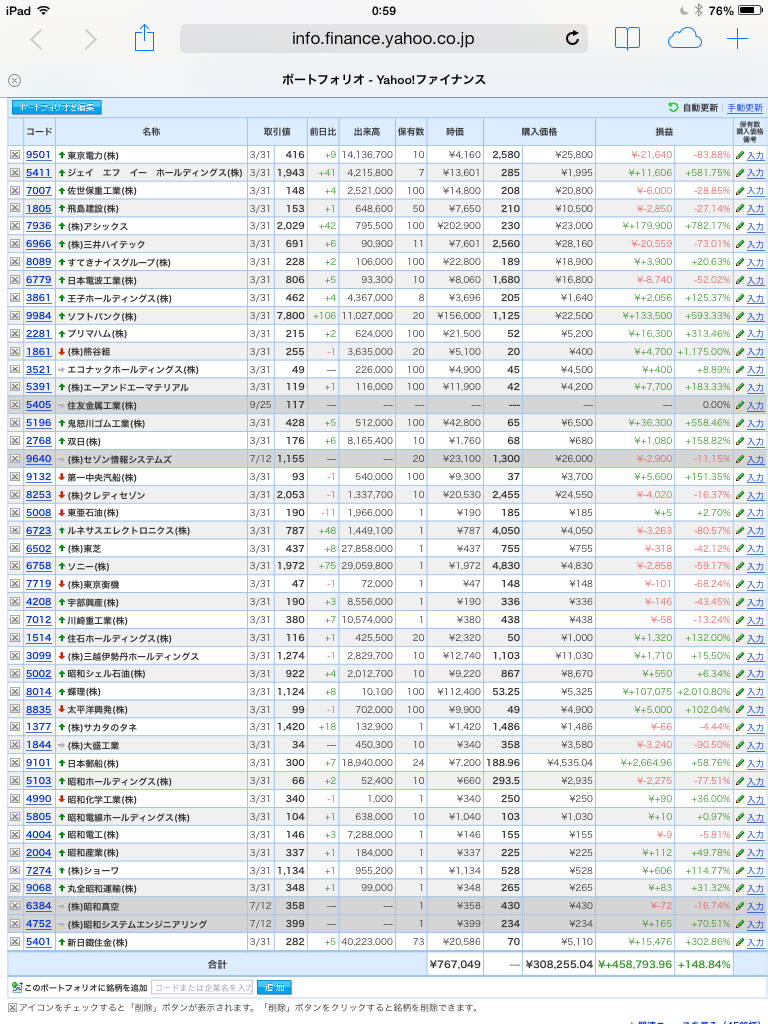Open the Safari bookmarks book icon
Image resolution: width=768 pixels, height=1024 pixels.
pyautogui.click(x=627, y=39)
